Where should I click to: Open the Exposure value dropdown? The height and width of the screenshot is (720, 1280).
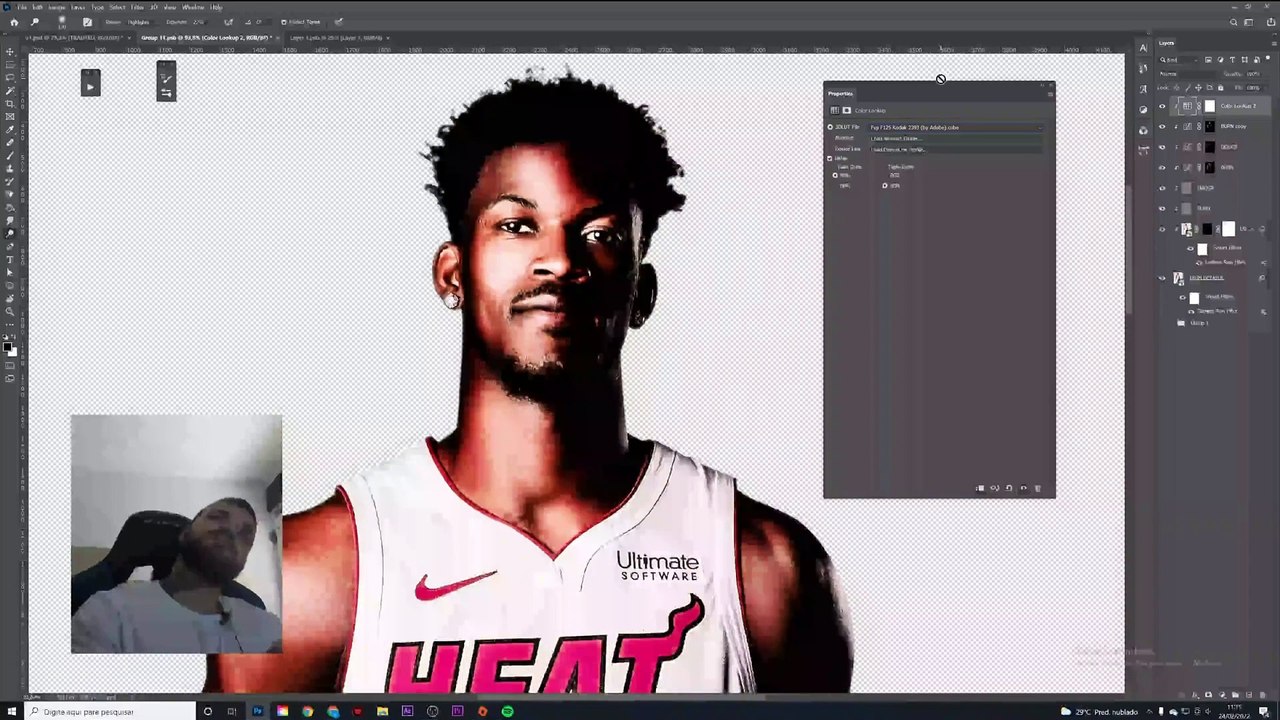tap(200, 22)
